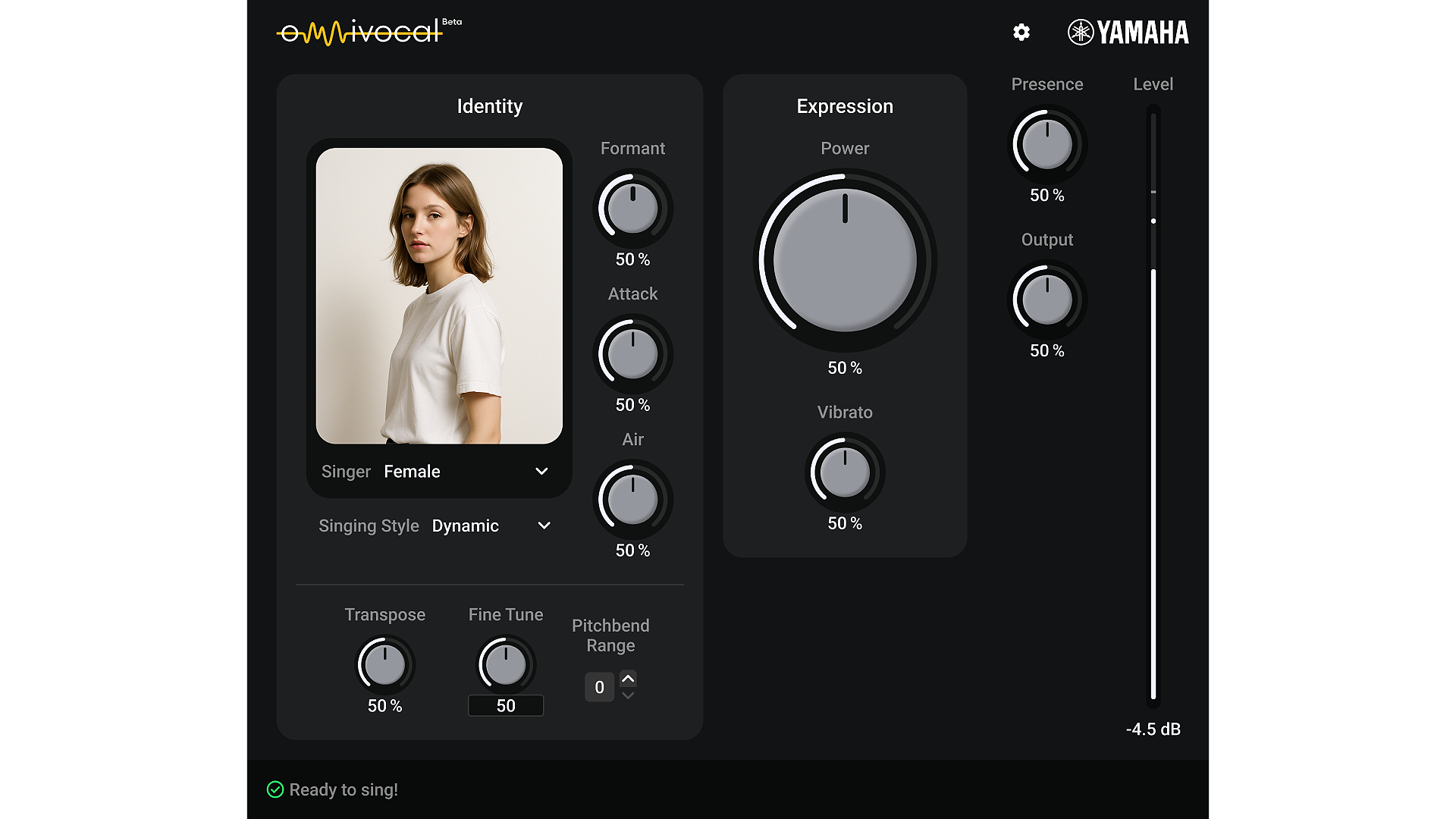The height and width of the screenshot is (819, 1456).
Task: Increase Pitchbend Range with up arrow
Action: tap(628, 679)
